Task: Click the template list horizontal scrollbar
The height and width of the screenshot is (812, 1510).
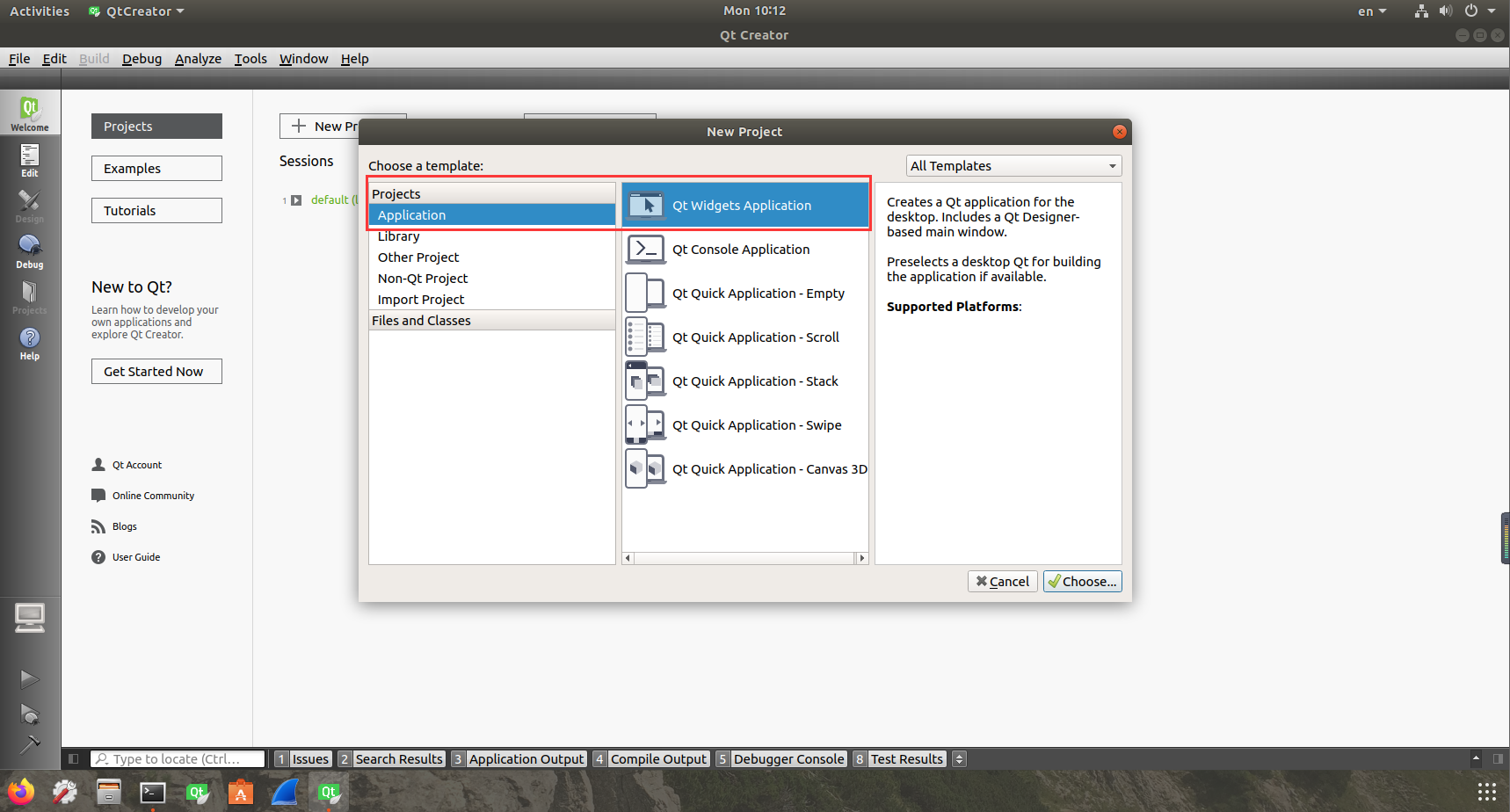Action: tap(744, 558)
